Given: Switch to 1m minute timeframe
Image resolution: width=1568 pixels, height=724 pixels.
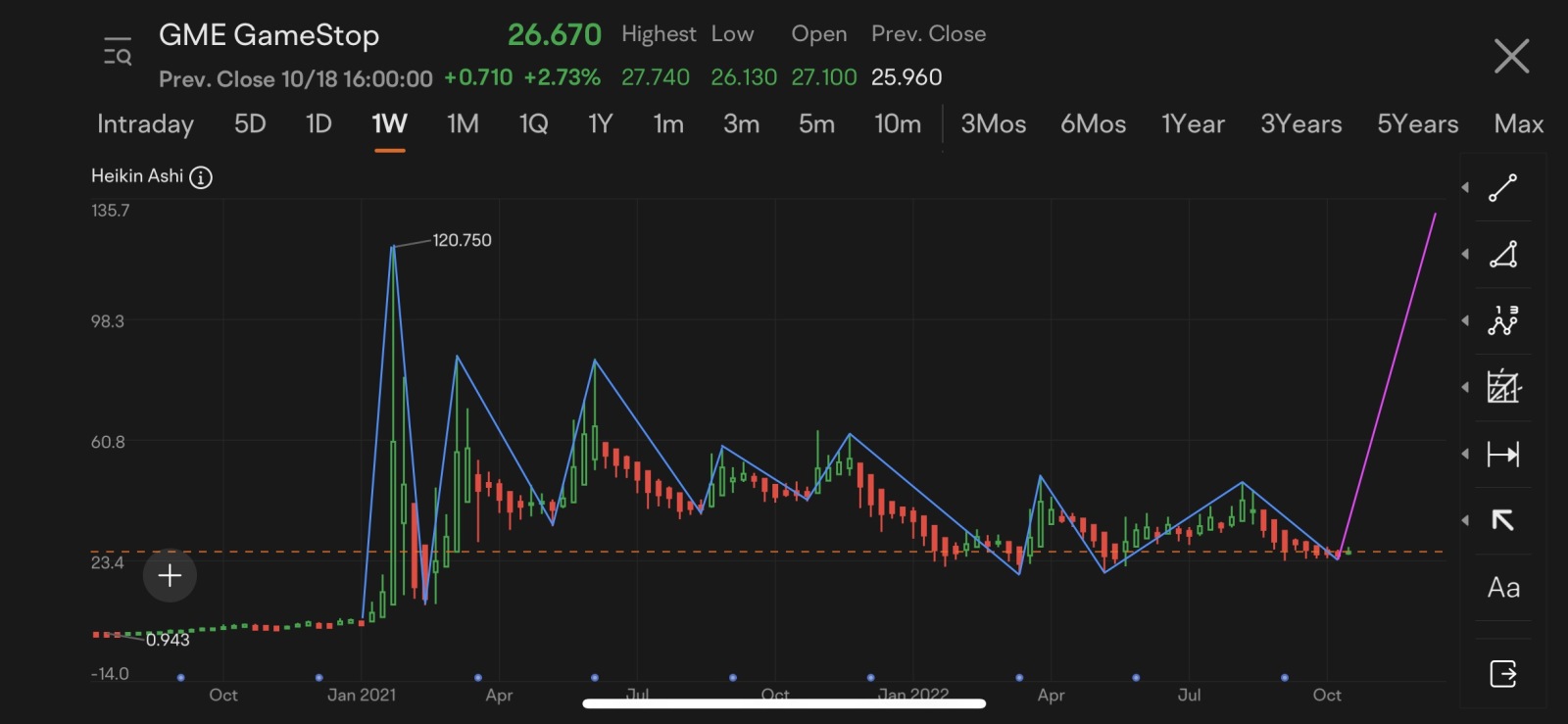Looking at the screenshot, I should pos(668,123).
